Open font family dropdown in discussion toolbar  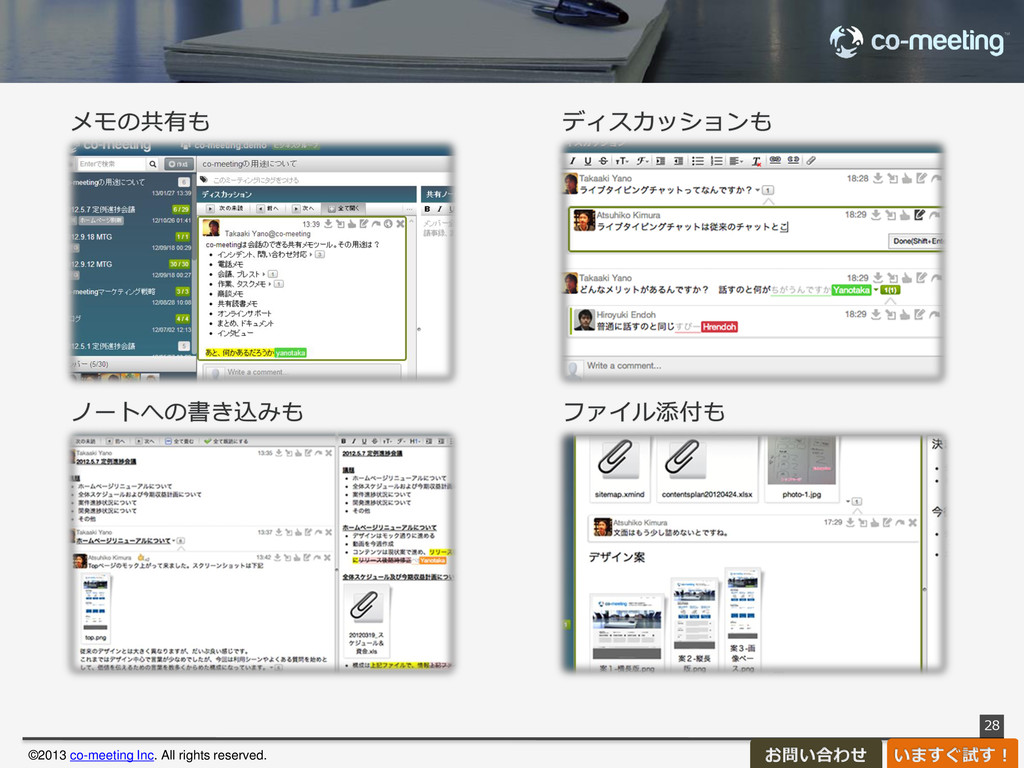pos(643,161)
